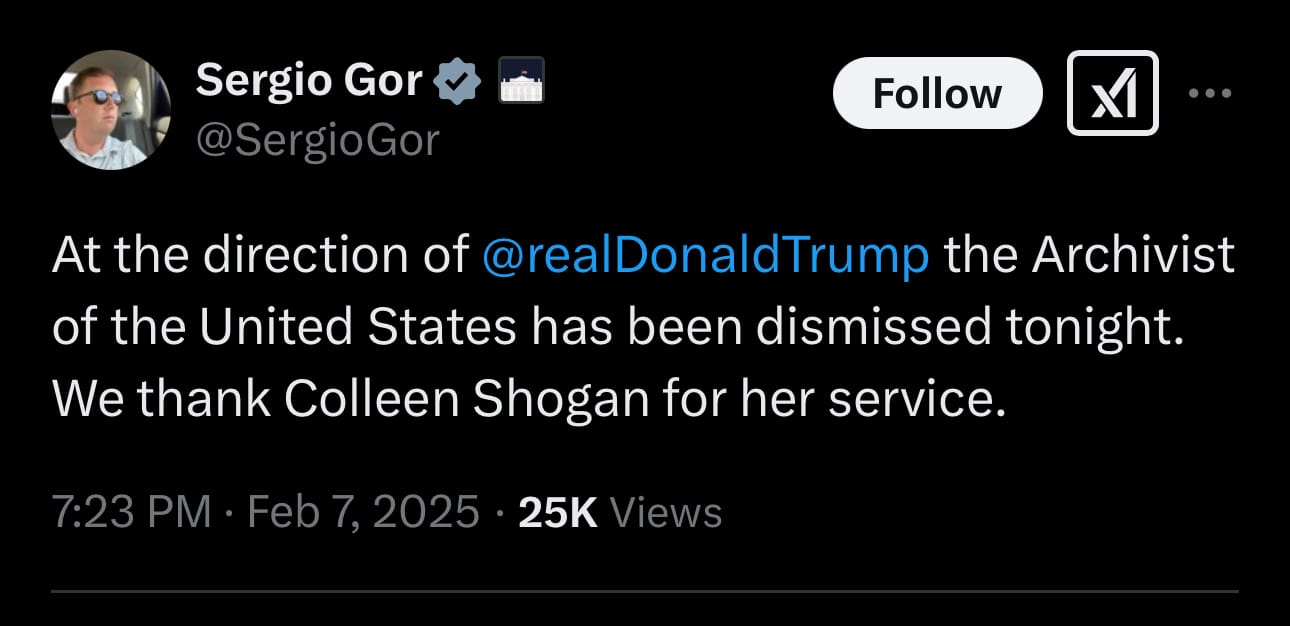Click the Feb 7, 2025 date
Viewport: 1290px width, 626px height.
[363, 512]
